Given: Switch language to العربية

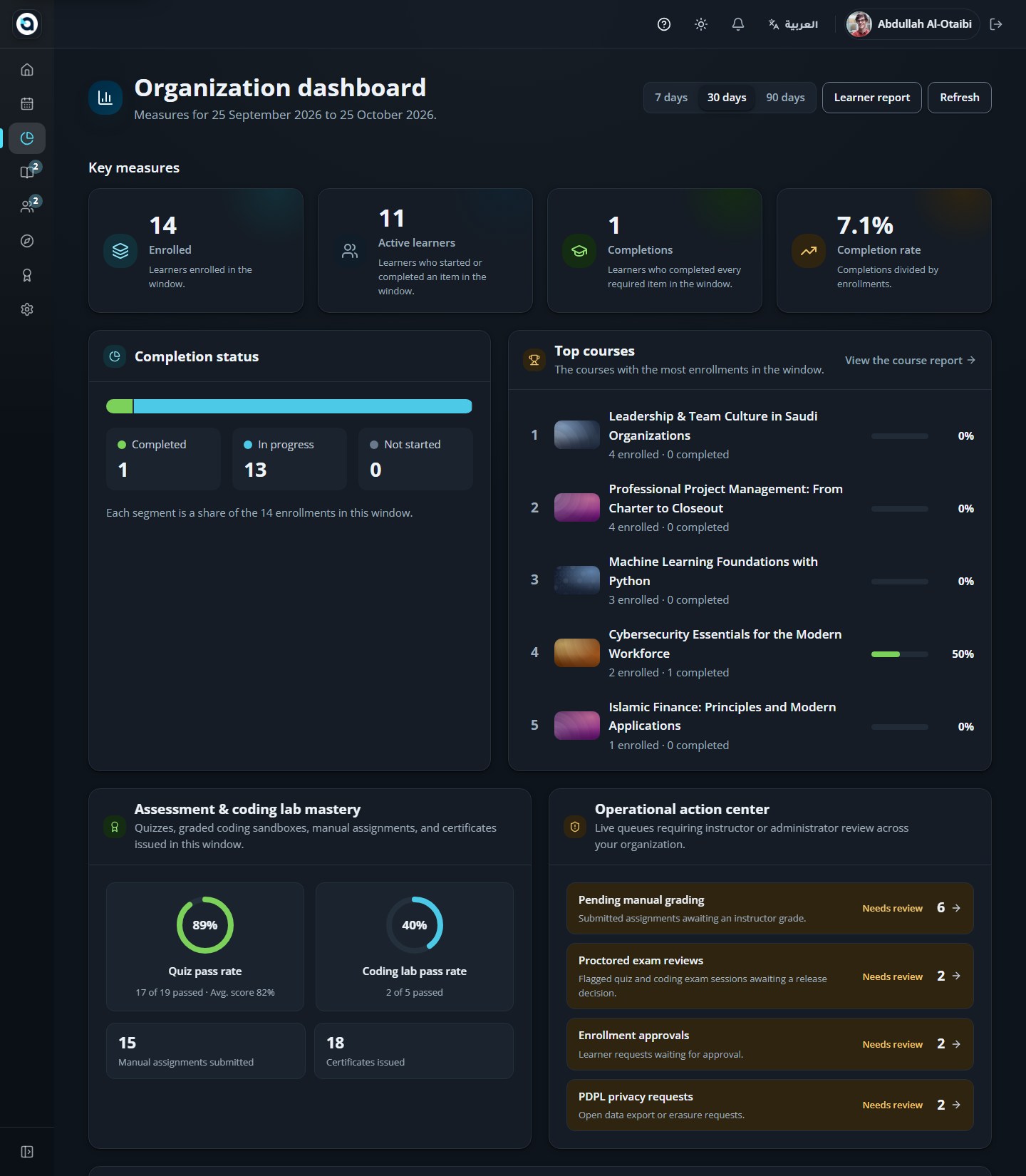Looking at the screenshot, I should pos(793,24).
